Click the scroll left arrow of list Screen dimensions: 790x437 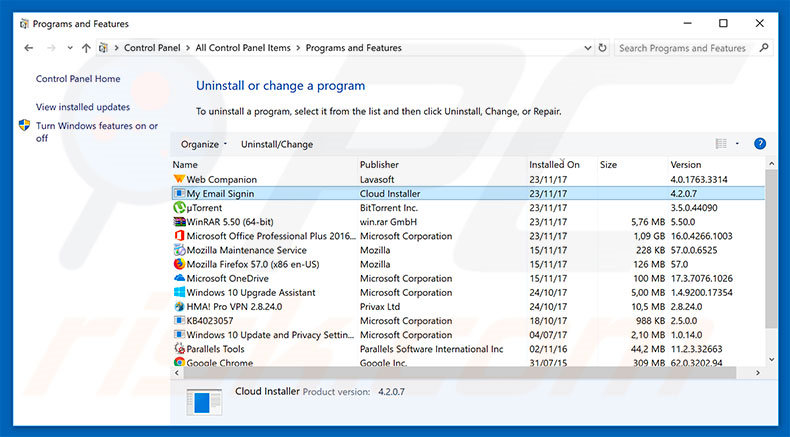click(177, 373)
